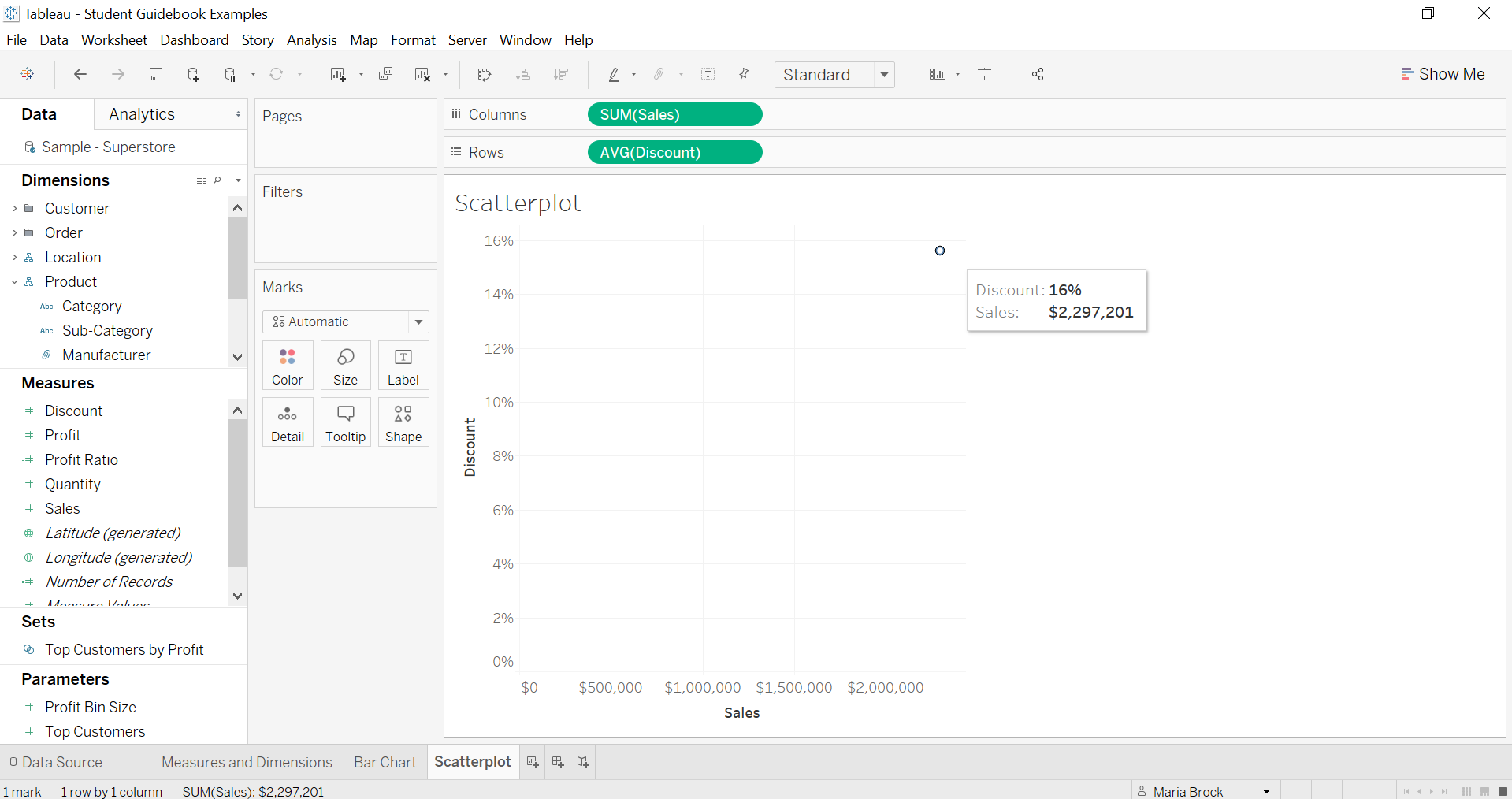1512x799 pixels.
Task: Collapse the Product hierarchy
Action: click(13, 281)
